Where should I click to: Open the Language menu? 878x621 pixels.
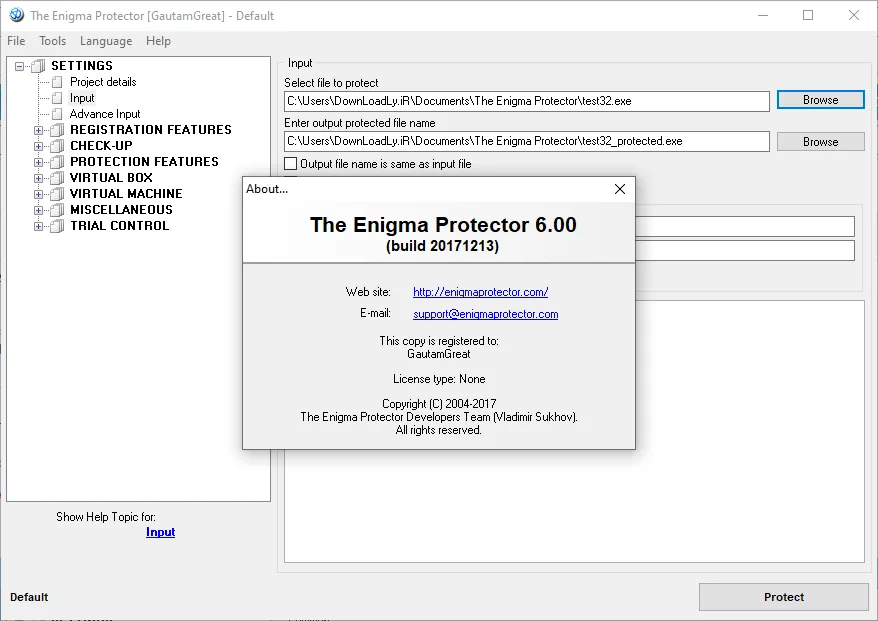pos(106,41)
